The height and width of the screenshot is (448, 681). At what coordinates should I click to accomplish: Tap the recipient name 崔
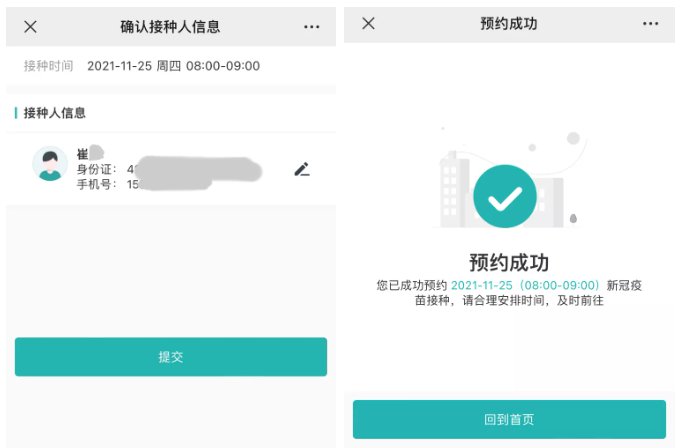coord(83,154)
